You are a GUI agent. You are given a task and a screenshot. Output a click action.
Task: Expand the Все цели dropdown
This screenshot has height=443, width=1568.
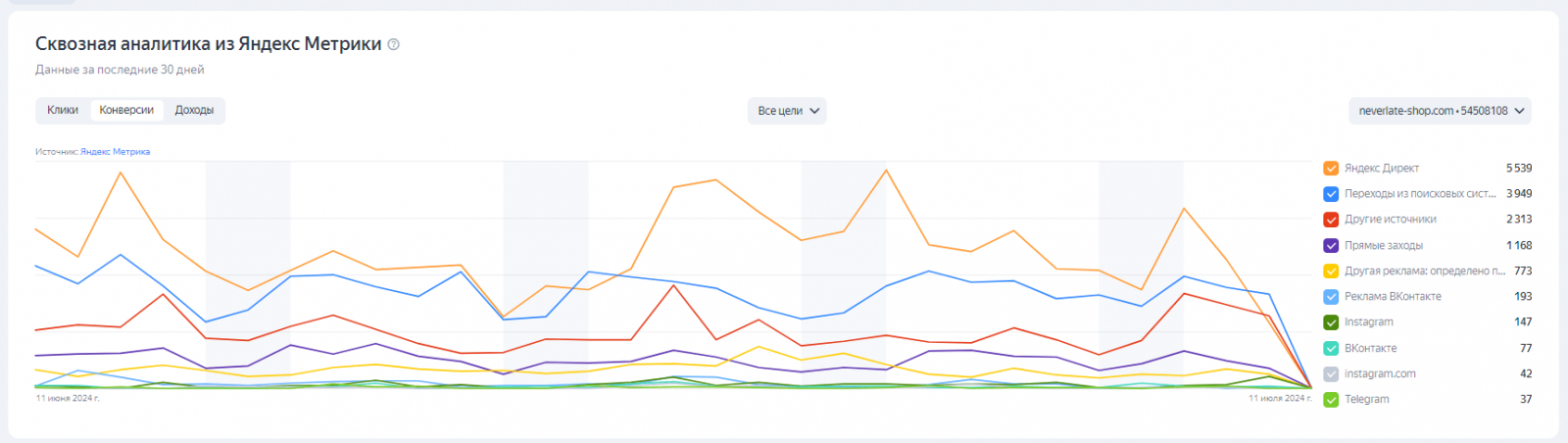point(786,111)
